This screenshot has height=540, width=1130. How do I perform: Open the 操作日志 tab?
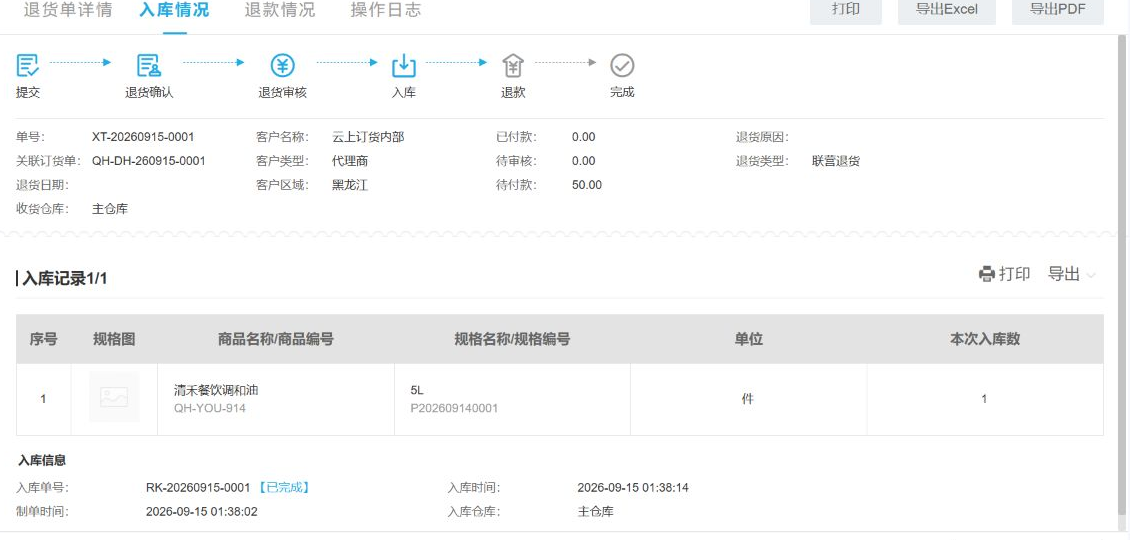(x=386, y=10)
